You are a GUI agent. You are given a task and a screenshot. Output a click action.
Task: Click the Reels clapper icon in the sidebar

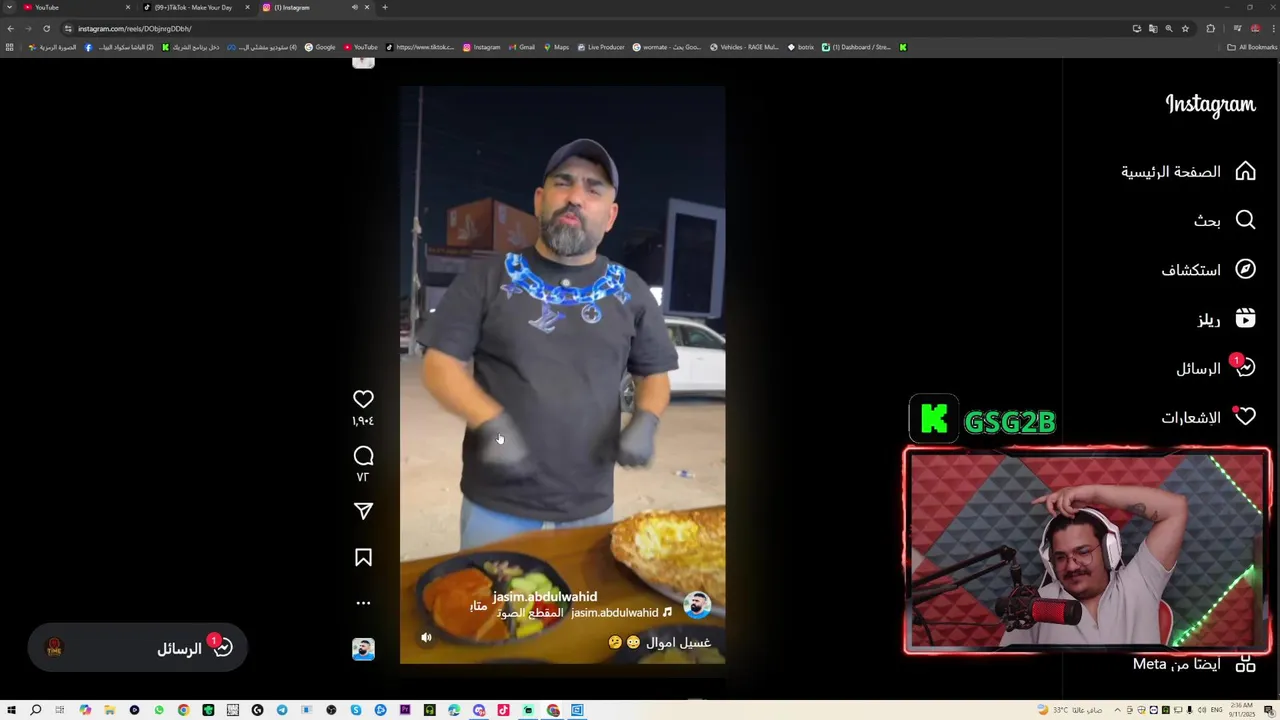point(1245,318)
